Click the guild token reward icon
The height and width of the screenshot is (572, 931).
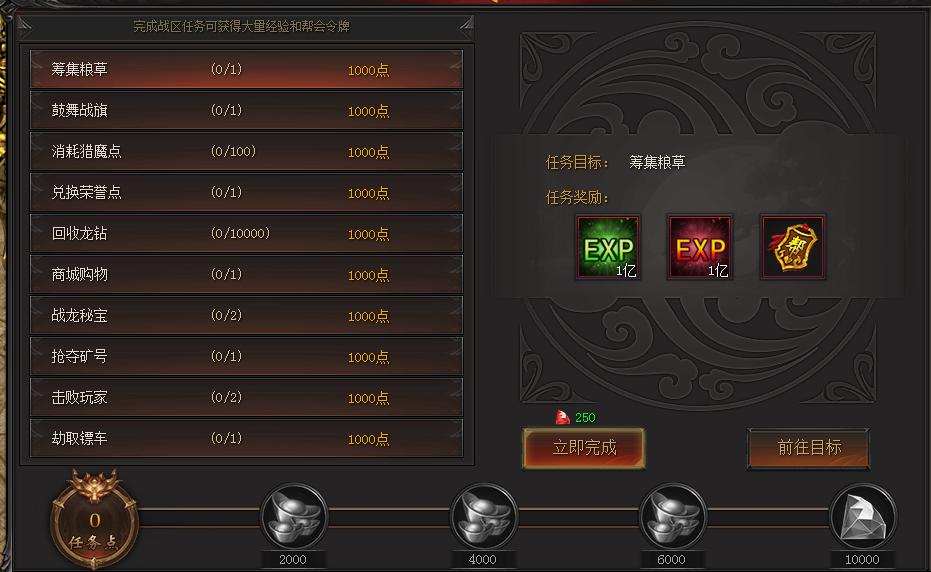(793, 247)
